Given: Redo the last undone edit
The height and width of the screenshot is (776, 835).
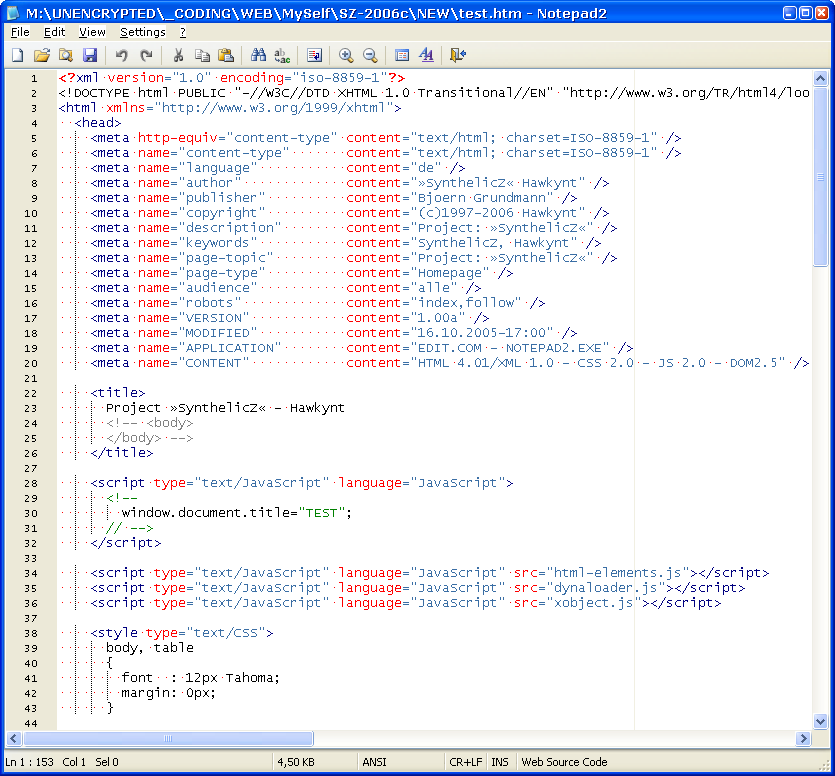Looking at the screenshot, I should [x=146, y=55].
